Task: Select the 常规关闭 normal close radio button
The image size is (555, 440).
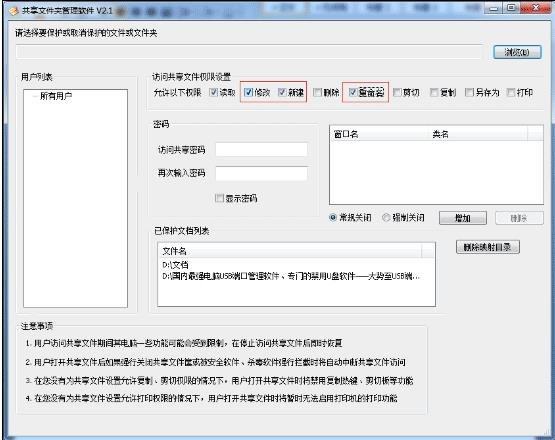Action: tap(333, 217)
